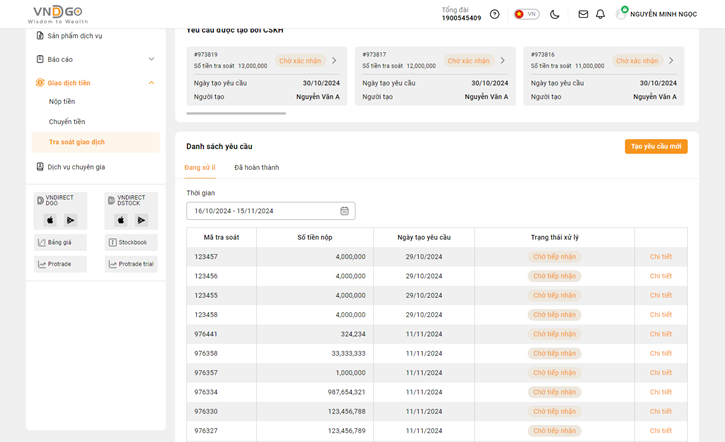Click the user avatar icon
This screenshot has height=442, width=725.
tap(621, 14)
